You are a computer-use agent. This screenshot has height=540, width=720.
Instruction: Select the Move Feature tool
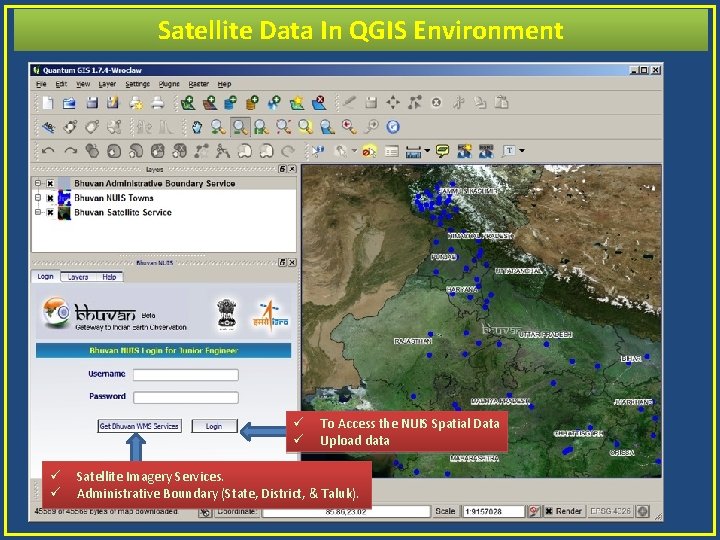(x=393, y=102)
